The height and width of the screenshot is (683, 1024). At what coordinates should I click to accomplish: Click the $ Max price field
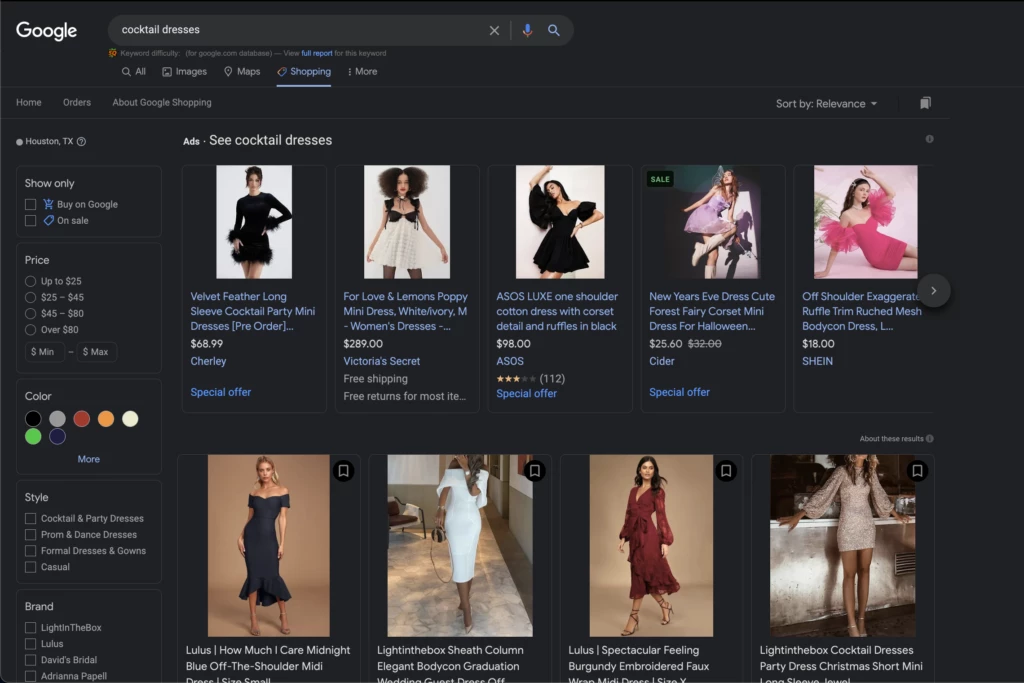click(97, 352)
